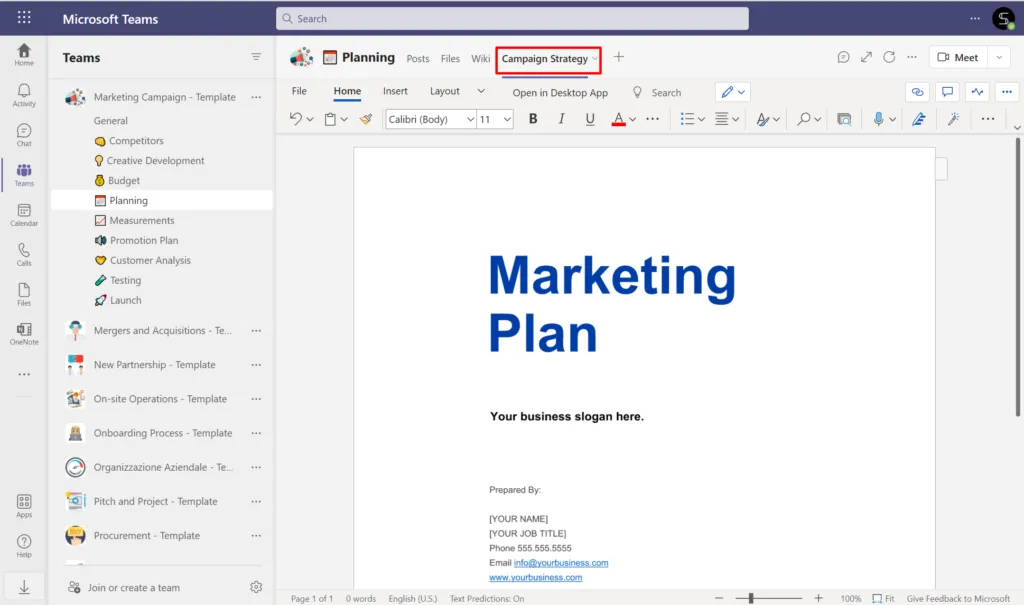Open the editing mode pencil dropdown
This screenshot has height=605, width=1024.
pos(733,92)
